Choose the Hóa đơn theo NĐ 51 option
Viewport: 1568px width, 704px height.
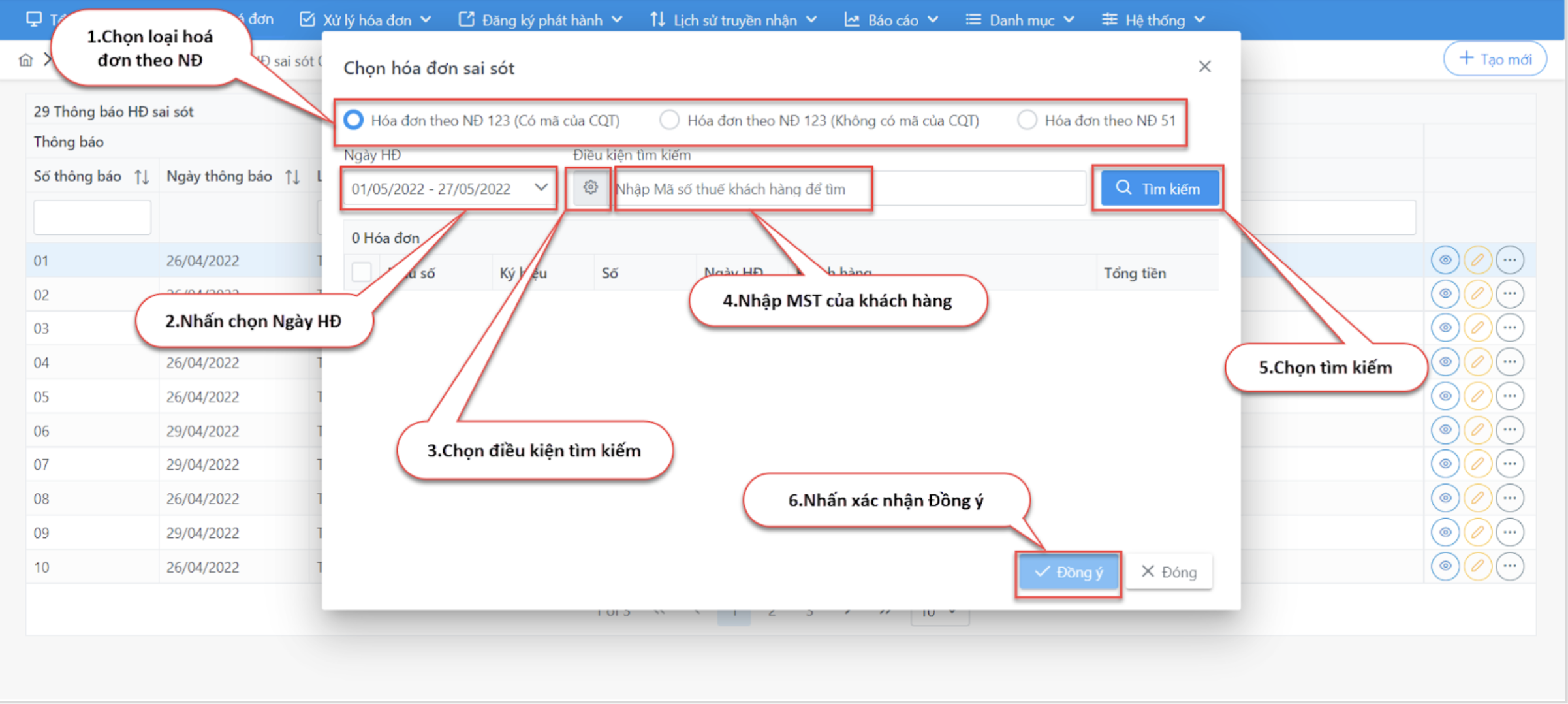point(1027,120)
